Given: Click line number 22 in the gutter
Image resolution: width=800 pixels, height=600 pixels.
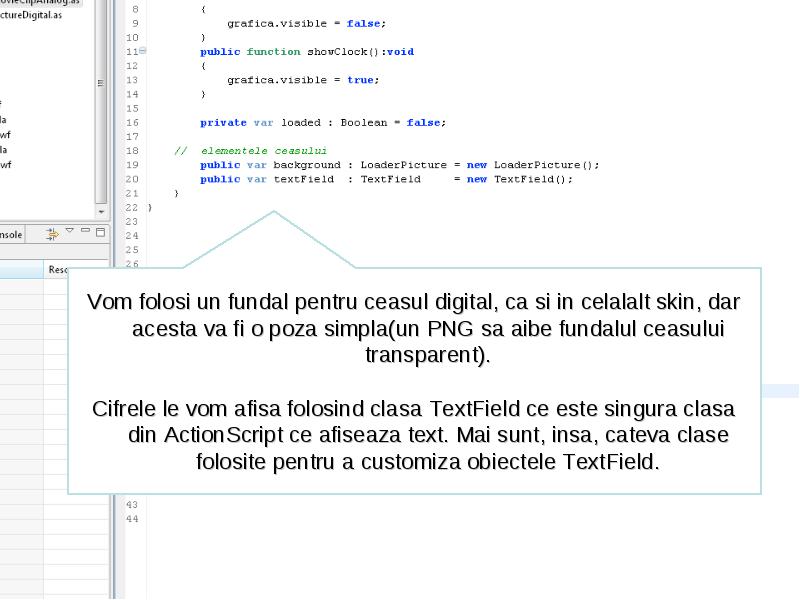Looking at the screenshot, I should coord(132,208).
